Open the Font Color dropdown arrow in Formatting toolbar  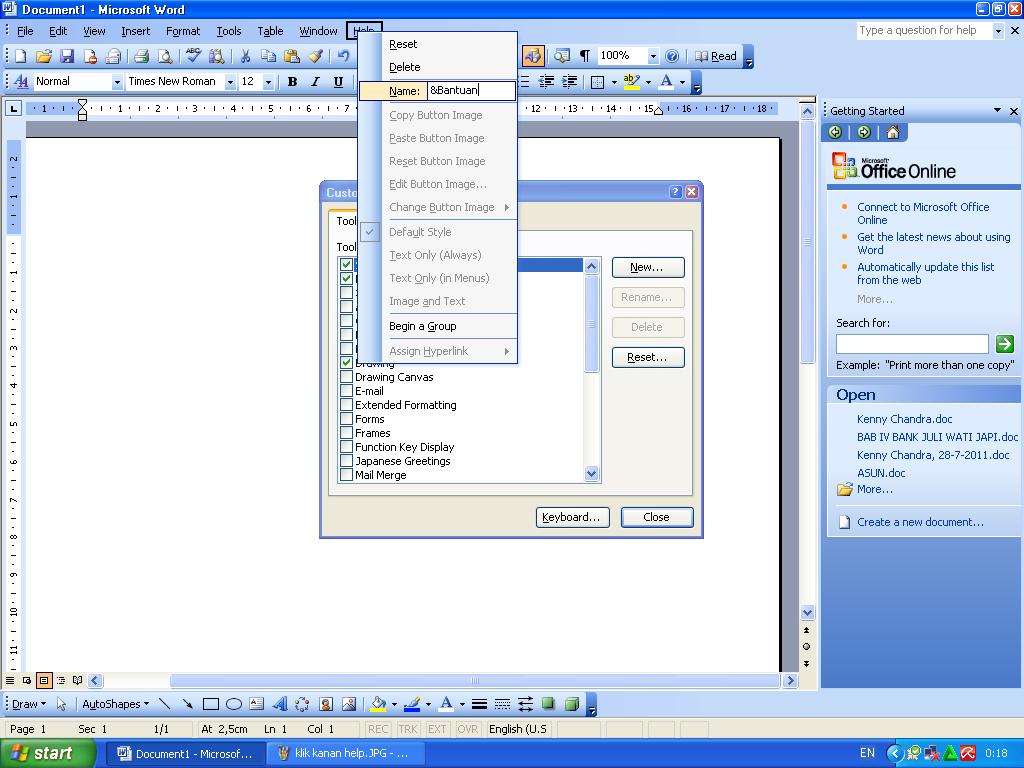[682, 82]
